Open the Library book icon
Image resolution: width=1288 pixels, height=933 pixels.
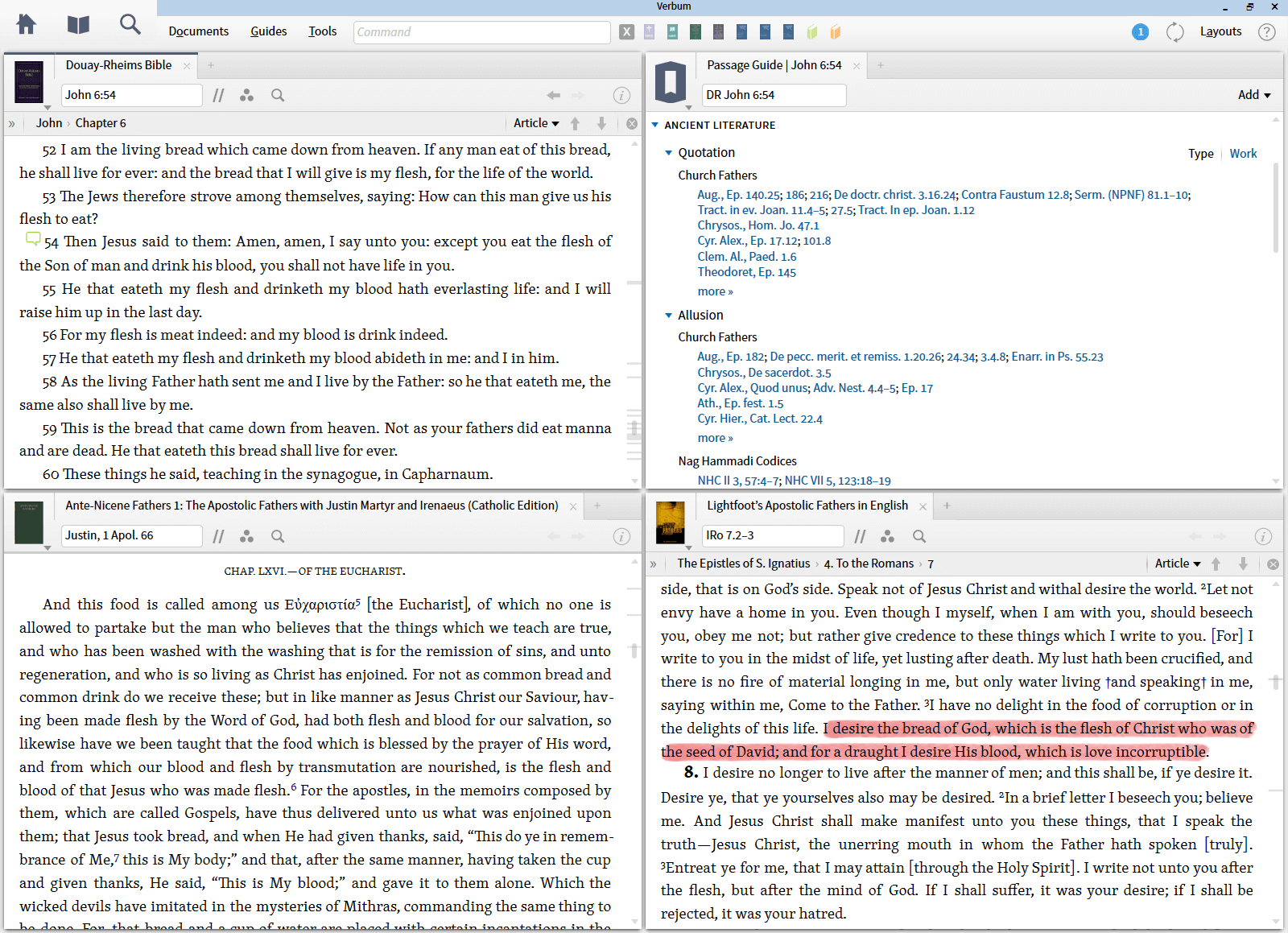78,25
